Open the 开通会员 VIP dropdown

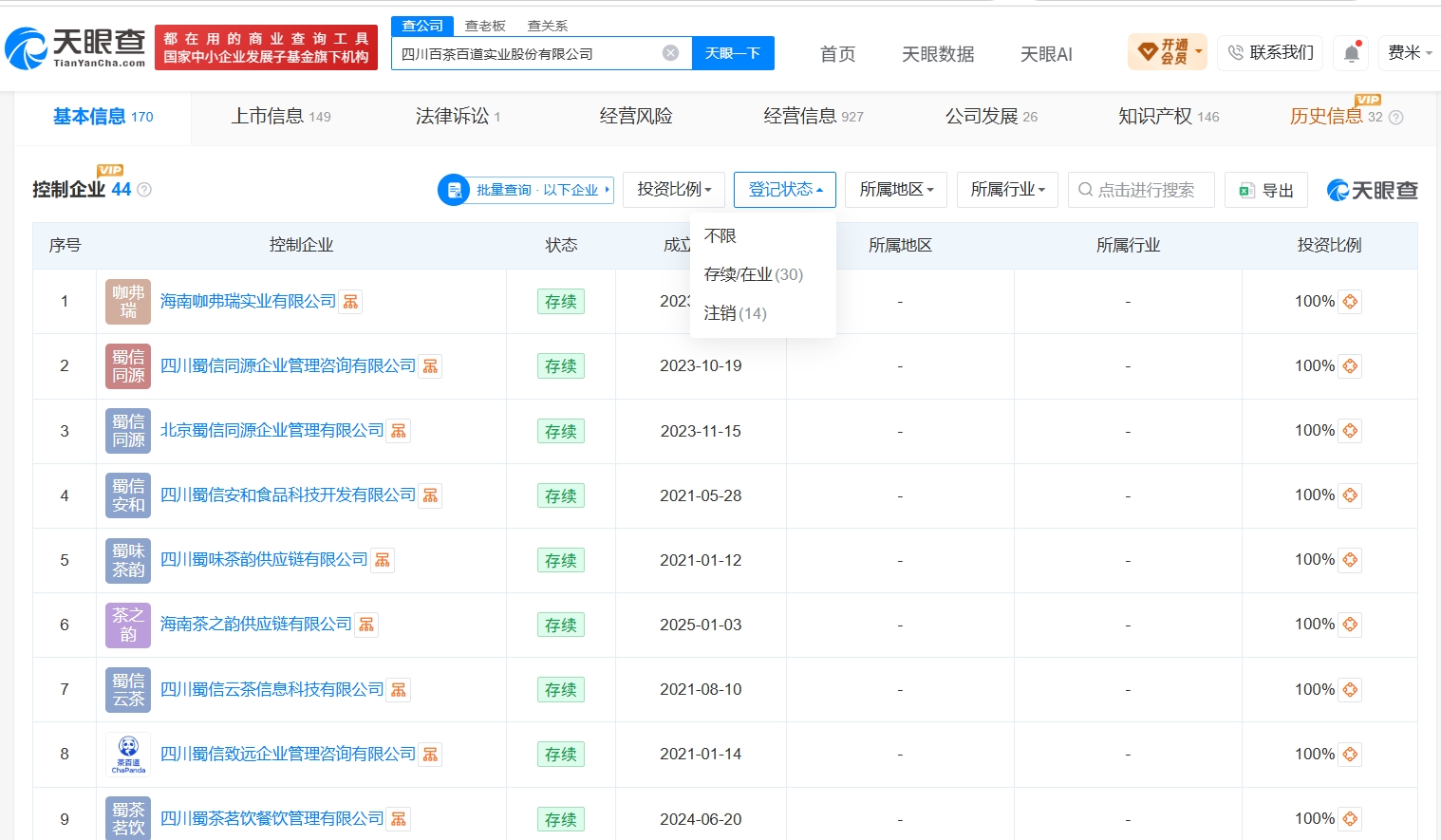click(1168, 51)
